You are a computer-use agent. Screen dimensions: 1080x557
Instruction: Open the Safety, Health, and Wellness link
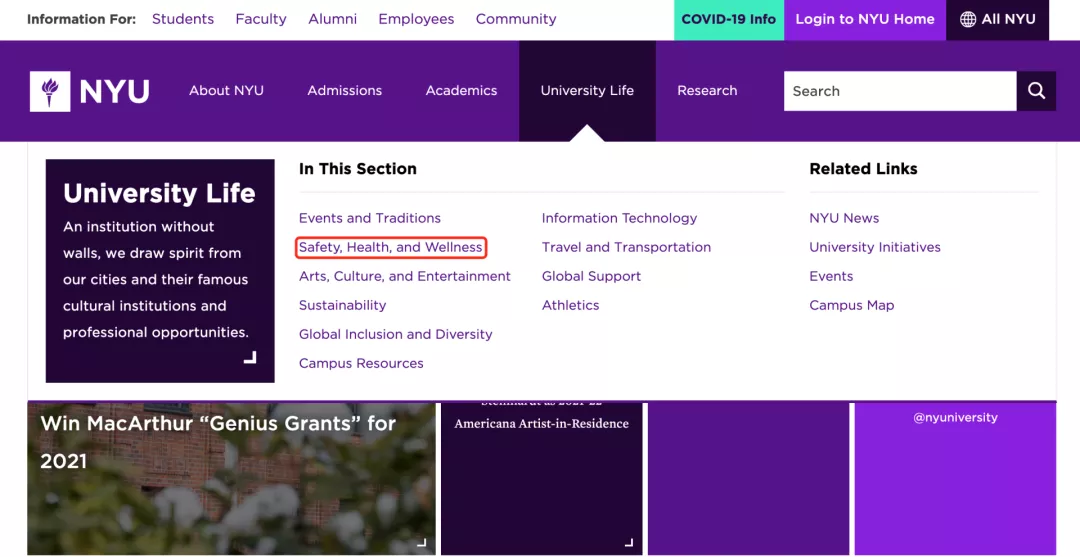coord(391,247)
